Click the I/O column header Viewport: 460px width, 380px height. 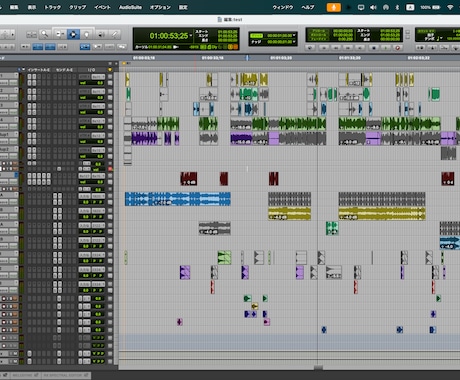click(91, 70)
